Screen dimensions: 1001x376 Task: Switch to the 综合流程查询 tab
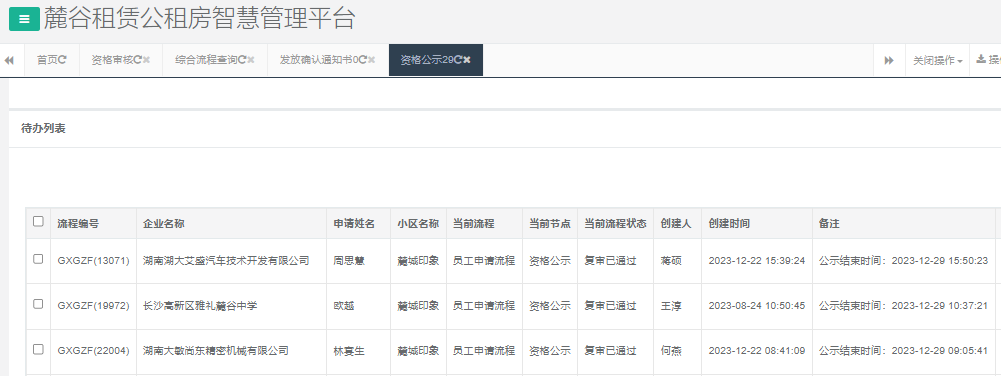coord(215,60)
